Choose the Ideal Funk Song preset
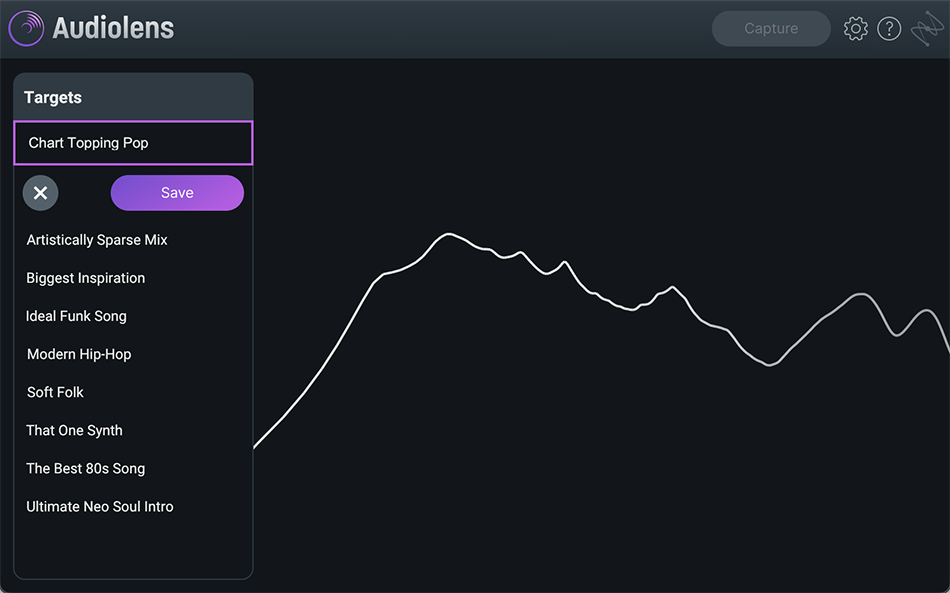The height and width of the screenshot is (593, 950). point(77,316)
